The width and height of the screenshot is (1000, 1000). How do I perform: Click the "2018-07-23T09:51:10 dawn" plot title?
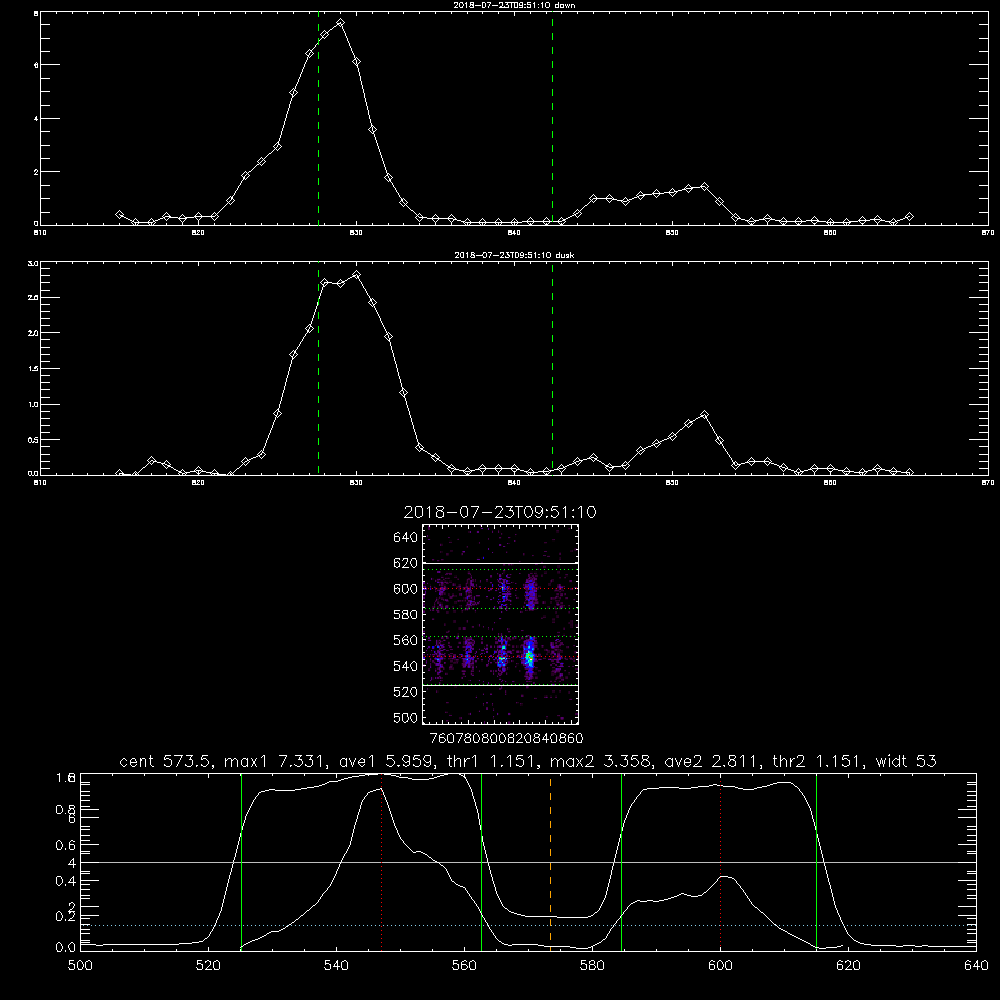tap(514, 5)
